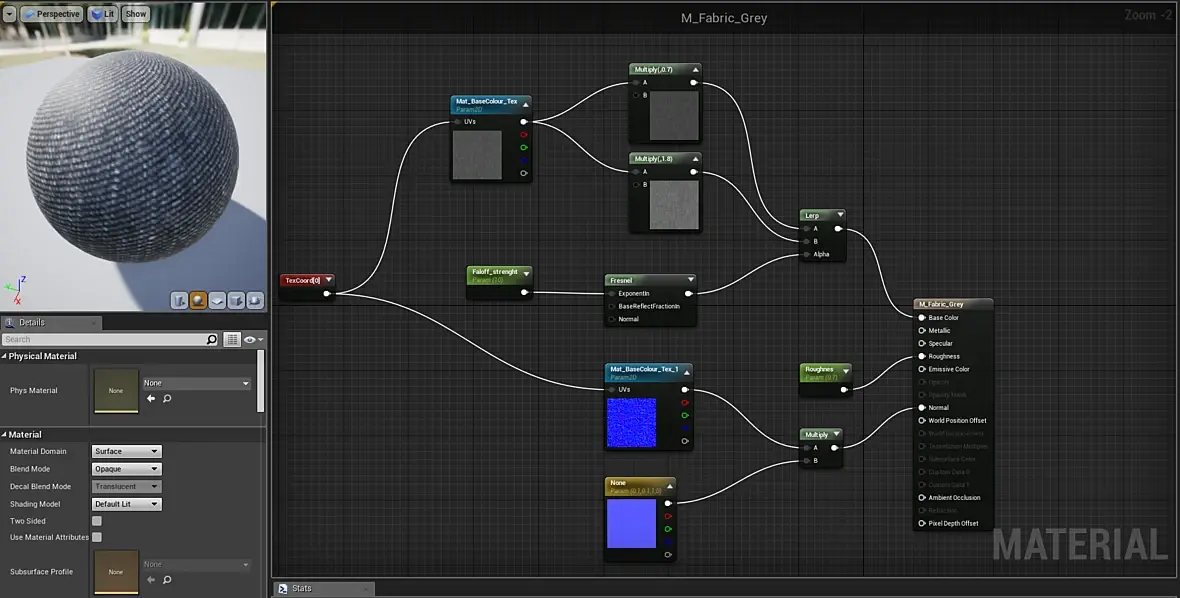1180x598 pixels.
Task: Open Blend Mode dropdown set to Opaque
Action: tap(126, 469)
